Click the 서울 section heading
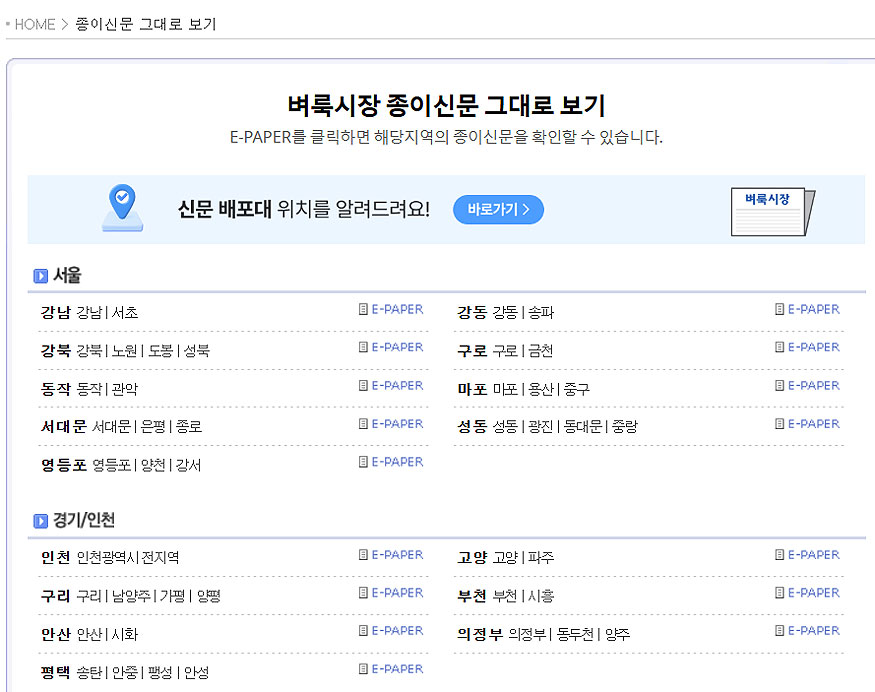The height and width of the screenshot is (692, 875). [67, 275]
